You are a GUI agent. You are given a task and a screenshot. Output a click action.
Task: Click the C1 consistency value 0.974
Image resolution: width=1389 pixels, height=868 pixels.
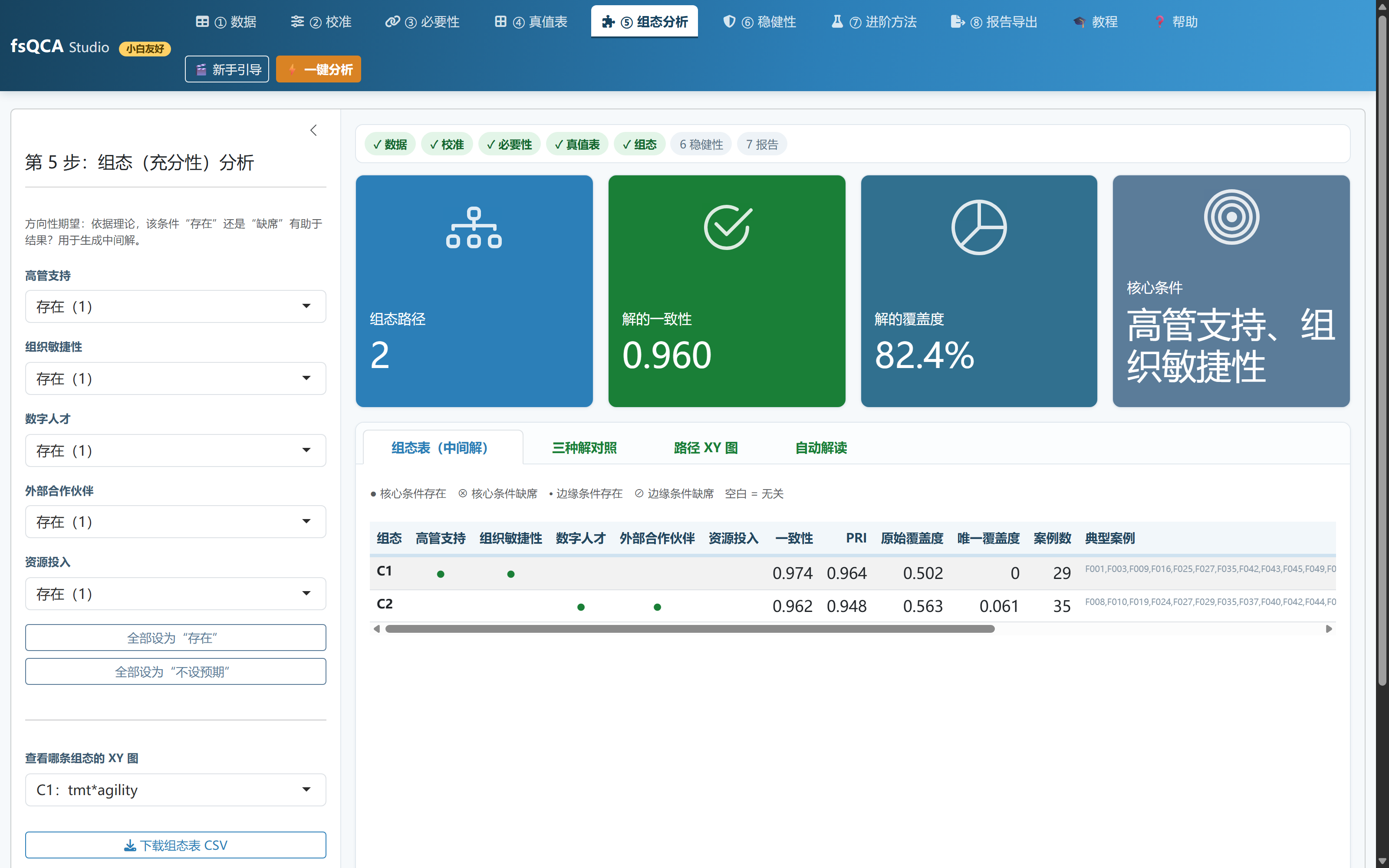pos(792,573)
